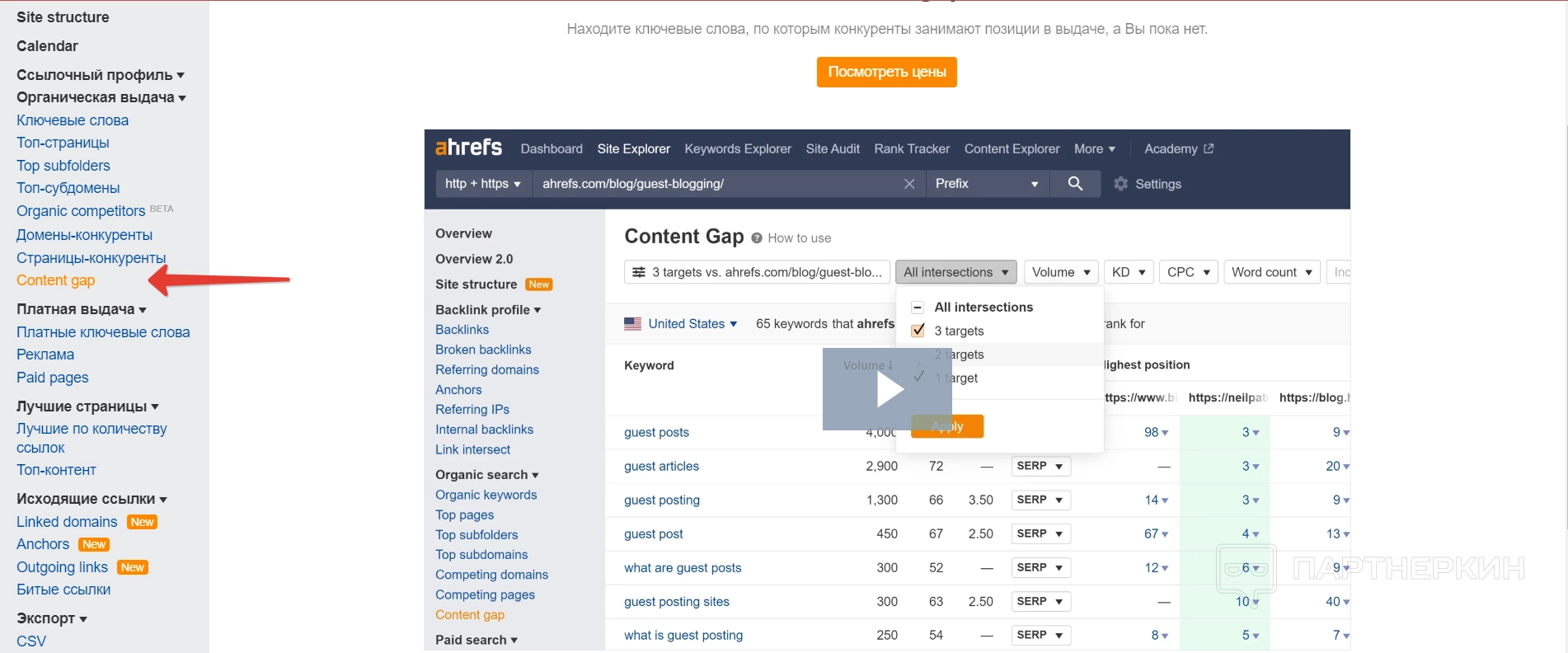Clear the URL field with the X icon
This screenshot has width=1568, height=653.
tap(909, 184)
